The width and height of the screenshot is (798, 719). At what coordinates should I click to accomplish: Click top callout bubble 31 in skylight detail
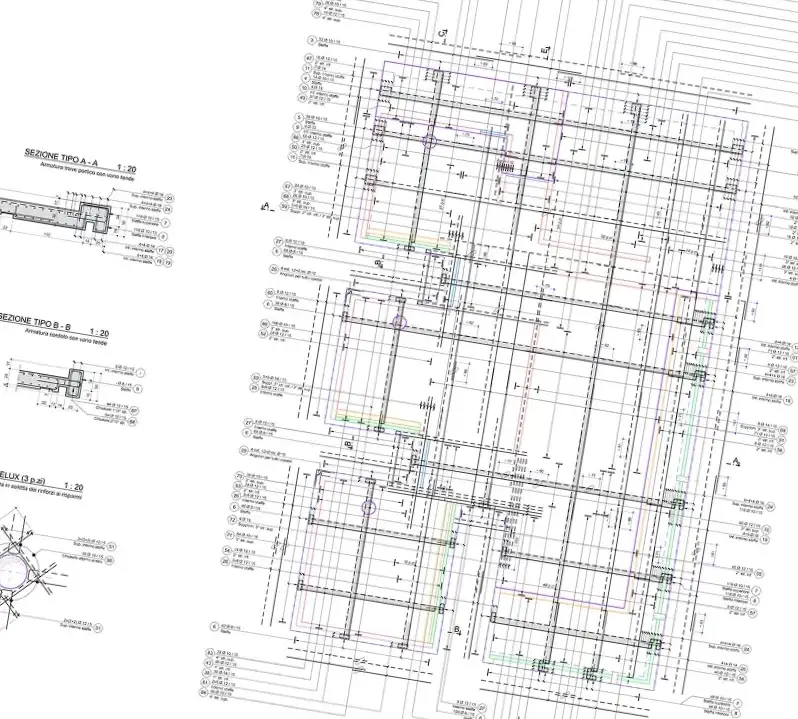(x=113, y=547)
